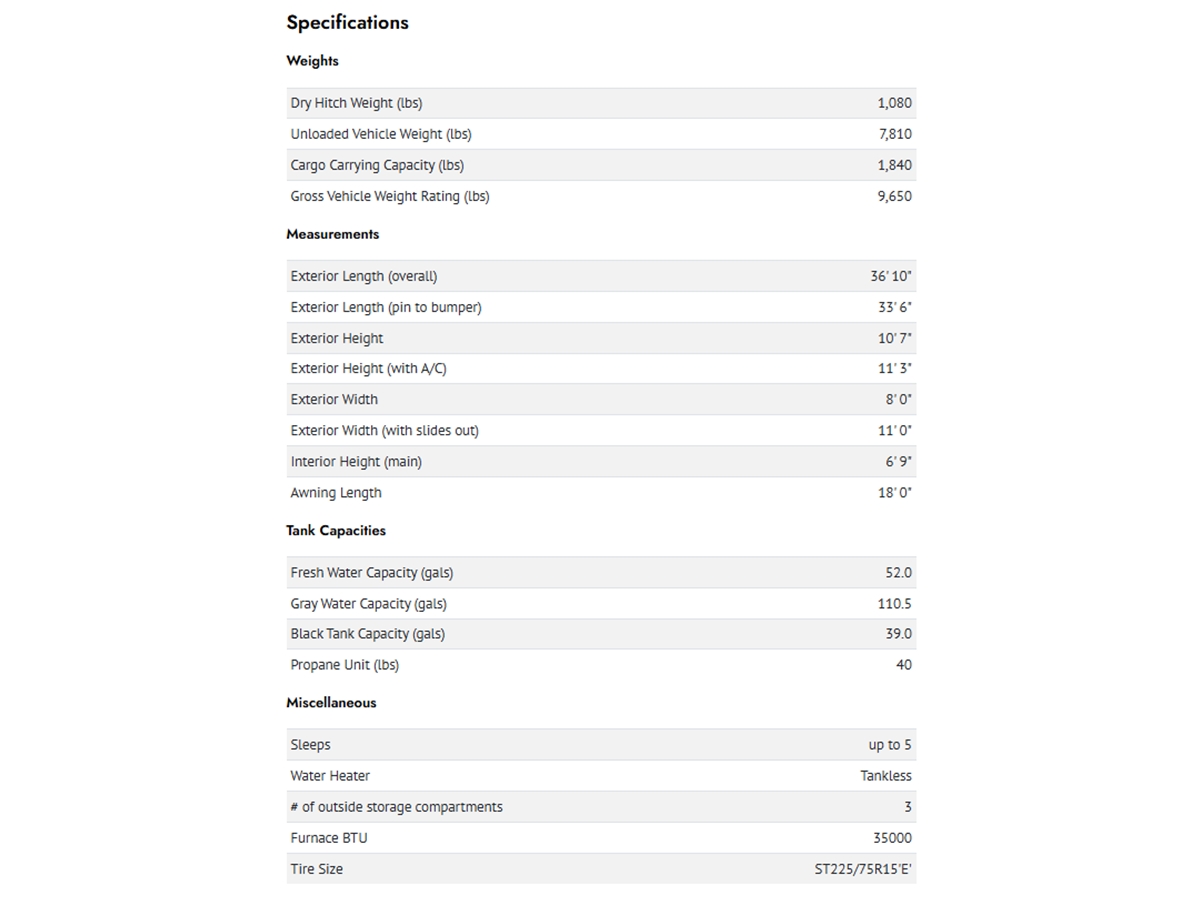Screen dimensions: 1200x900
Task: Click the Gray Water Capacity value 110.5
Action: [894, 604]
